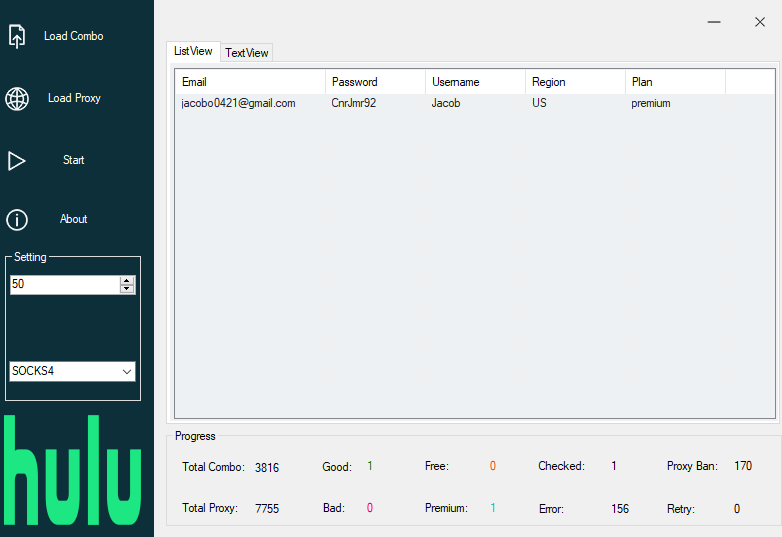
Task: Click the Start play triangle icon
Action: pos(17,161)
